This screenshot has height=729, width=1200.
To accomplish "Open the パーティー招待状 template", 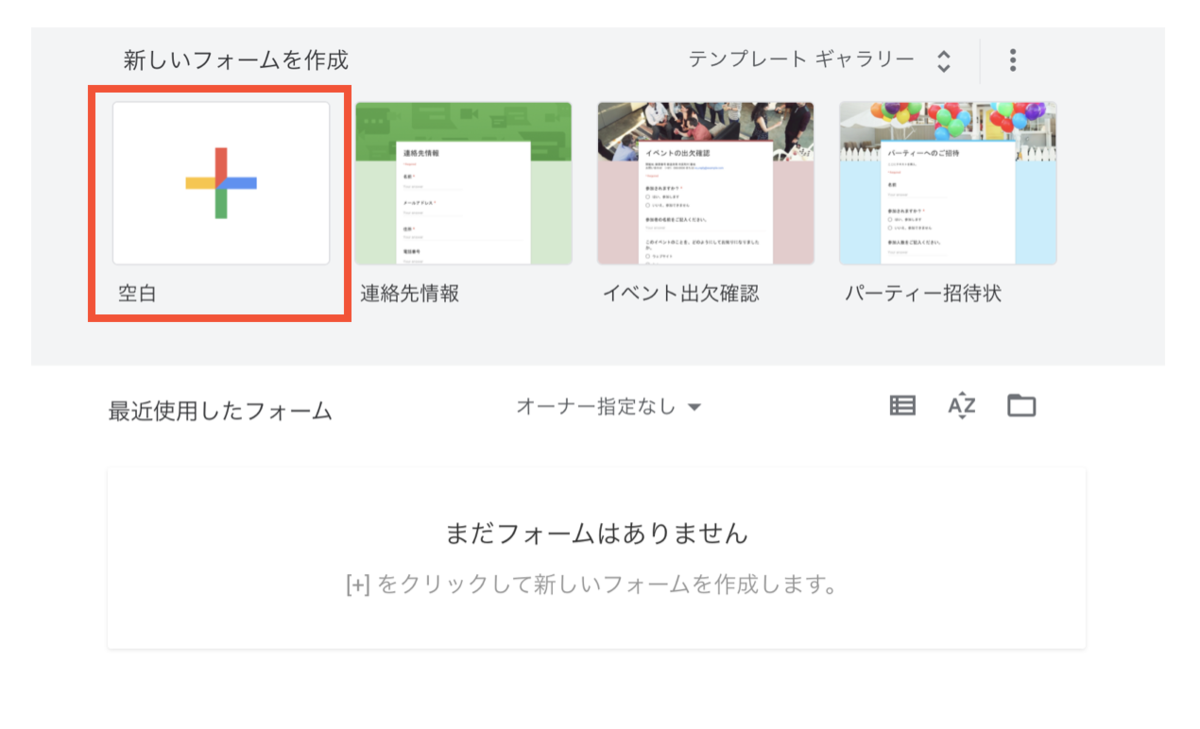I will [947, 183].
